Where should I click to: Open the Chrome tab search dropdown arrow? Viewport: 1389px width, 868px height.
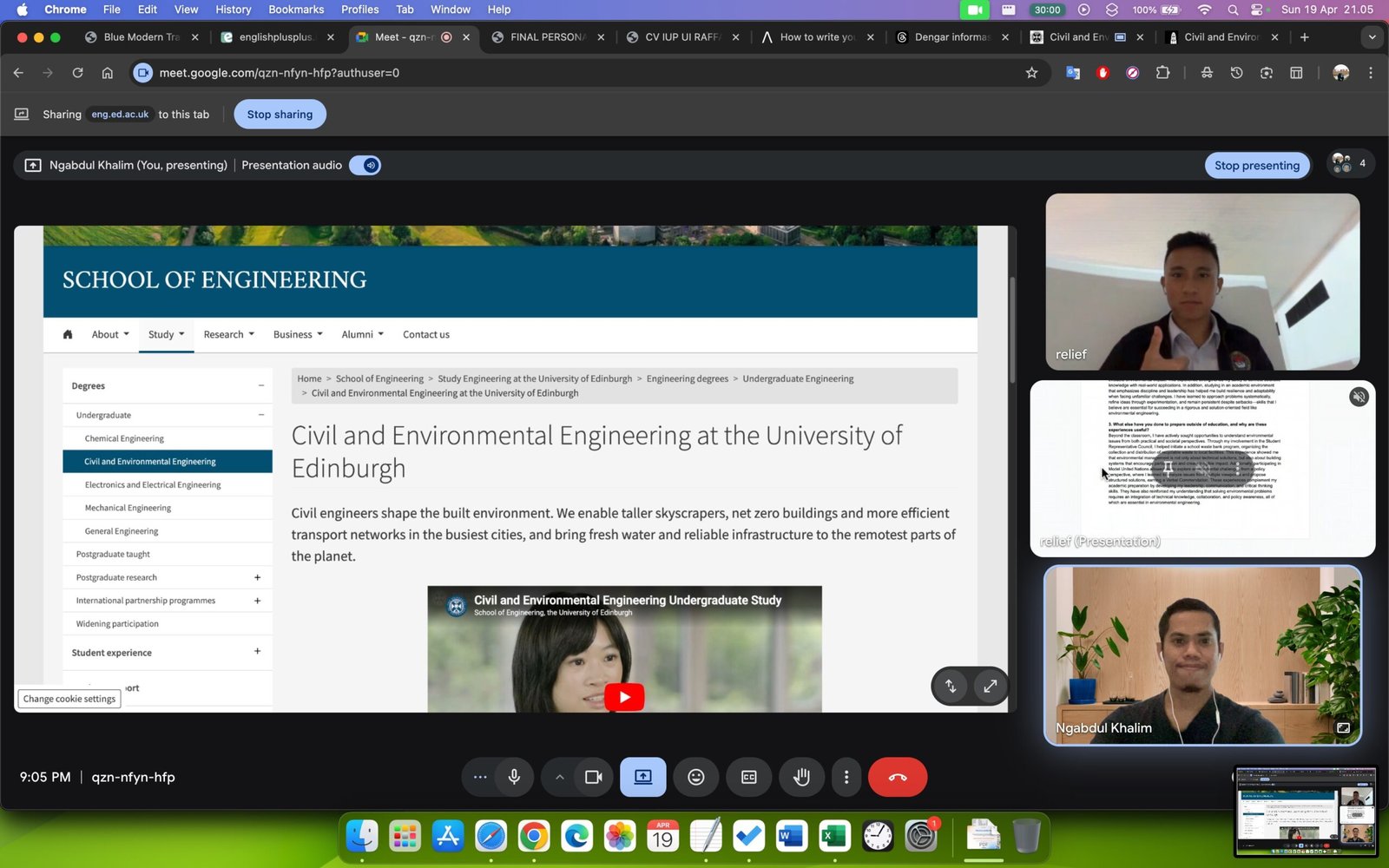[1372, 37]
